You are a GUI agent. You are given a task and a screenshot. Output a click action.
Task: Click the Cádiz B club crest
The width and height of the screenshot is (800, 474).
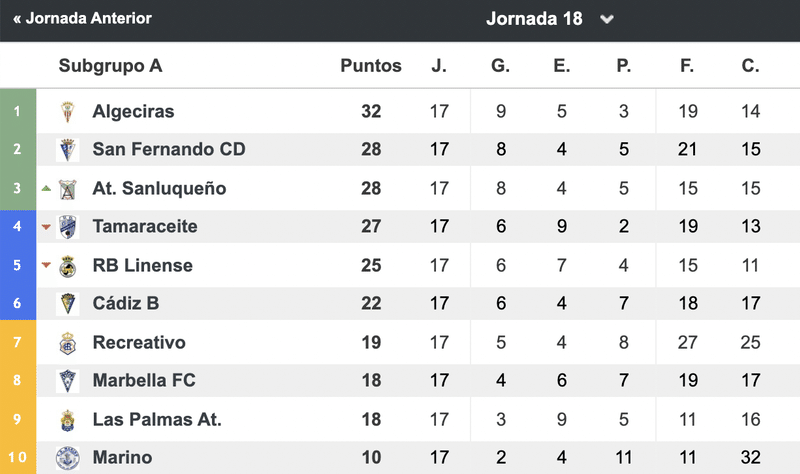(x=67, y=304)
